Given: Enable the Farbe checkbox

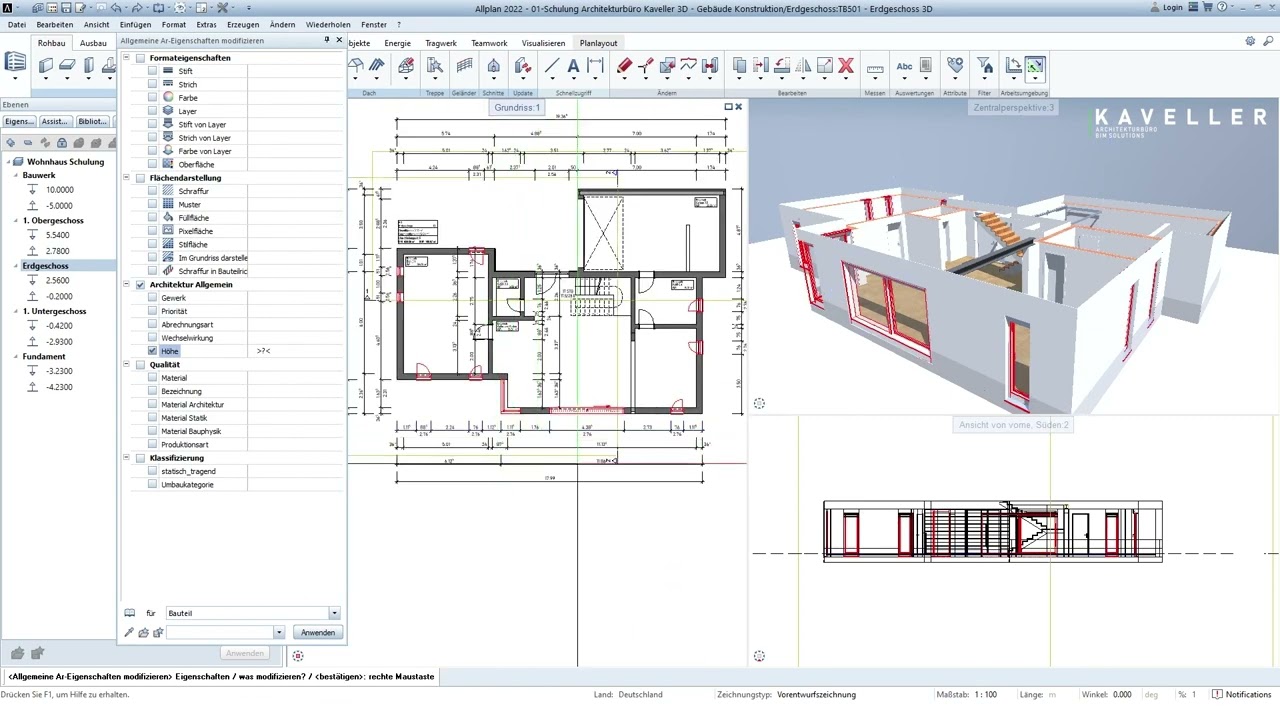Looking at the screenshot, I should [x=153, y=98].
